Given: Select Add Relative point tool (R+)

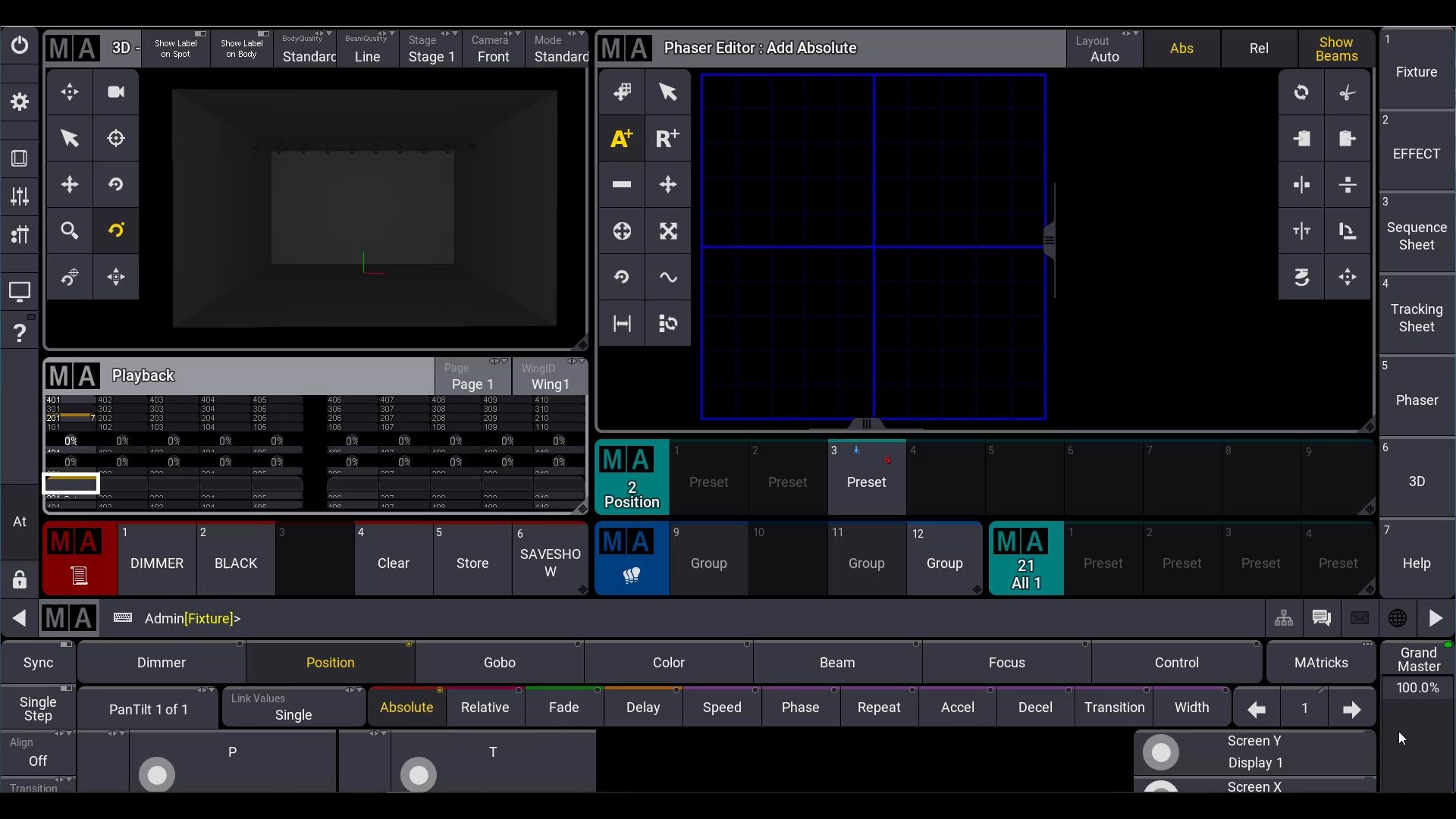Looking at the screenshot, I should point(667,139).
